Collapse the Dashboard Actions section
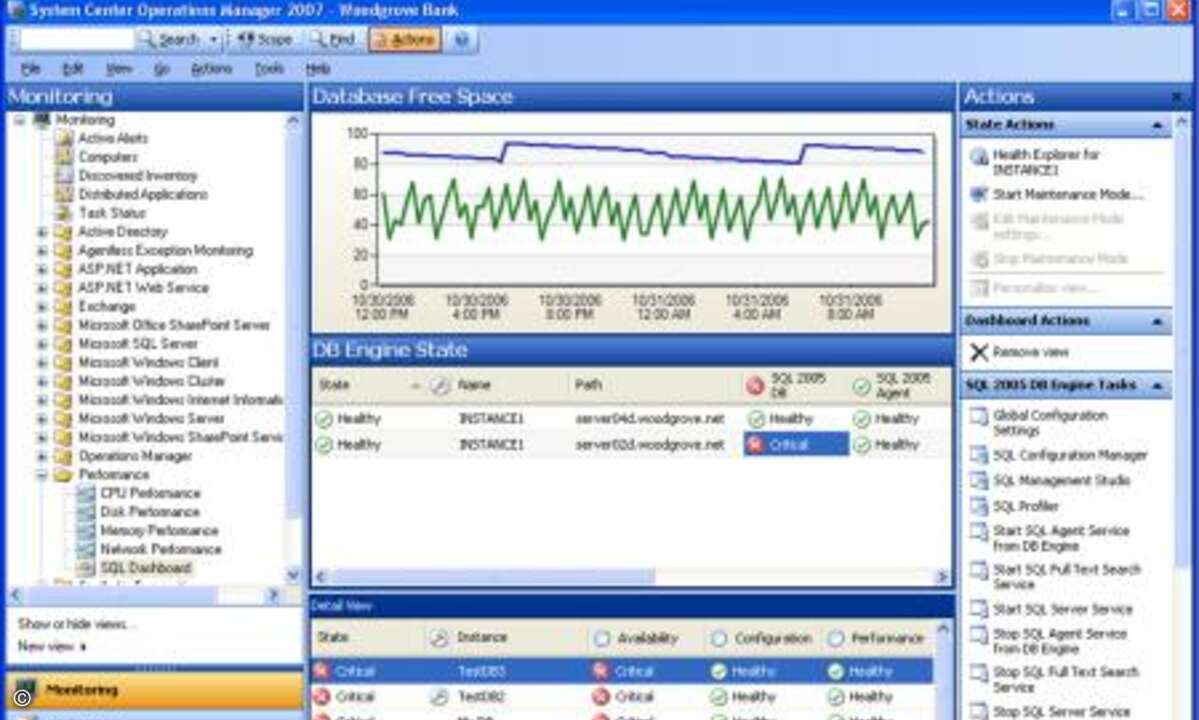 (1157, 321)
